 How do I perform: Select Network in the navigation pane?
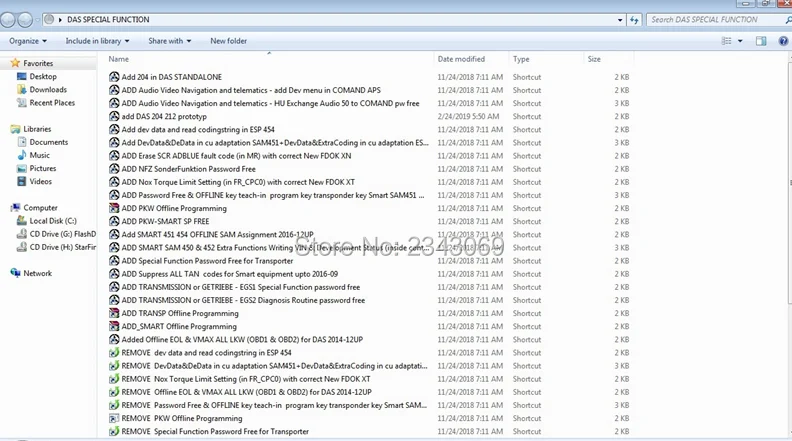click(x=37, y=273)
